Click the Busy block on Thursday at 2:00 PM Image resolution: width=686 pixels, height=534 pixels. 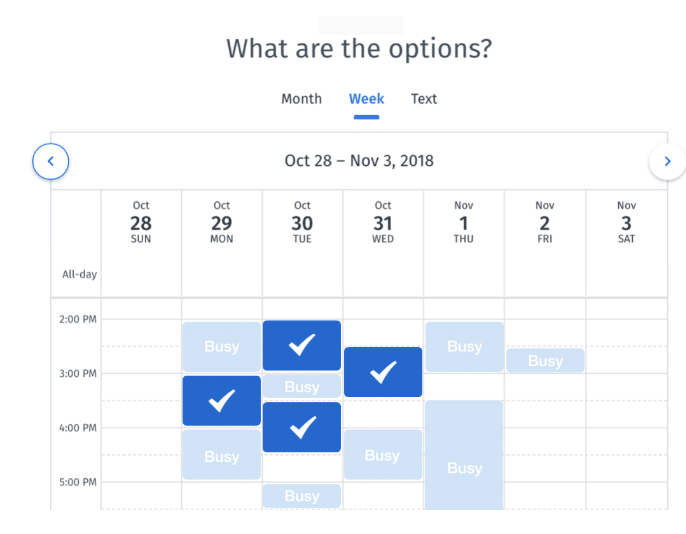click(x=464, y=347)
